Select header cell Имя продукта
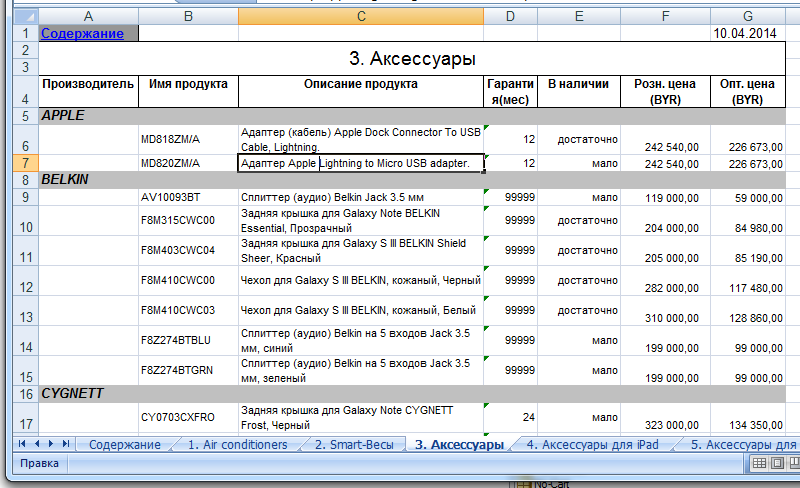This screenshot has height=488, width=800. point(188,92)
